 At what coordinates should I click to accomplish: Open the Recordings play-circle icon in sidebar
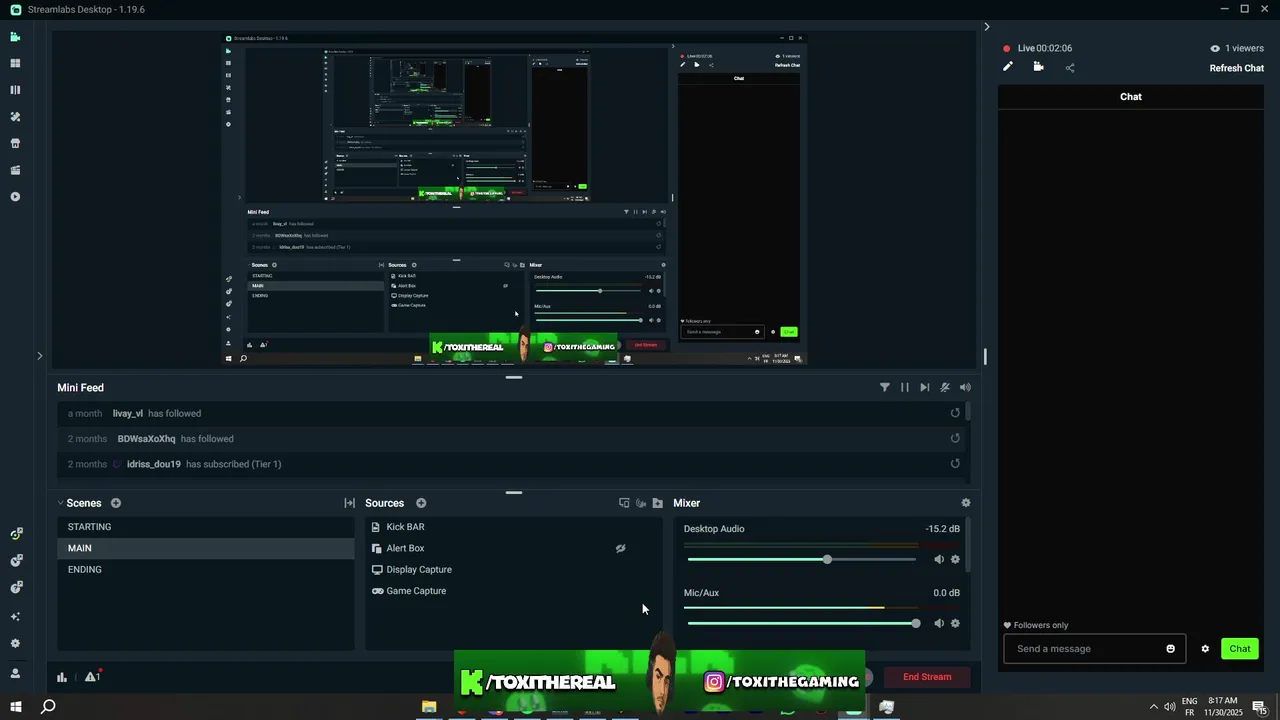point(15,197)
